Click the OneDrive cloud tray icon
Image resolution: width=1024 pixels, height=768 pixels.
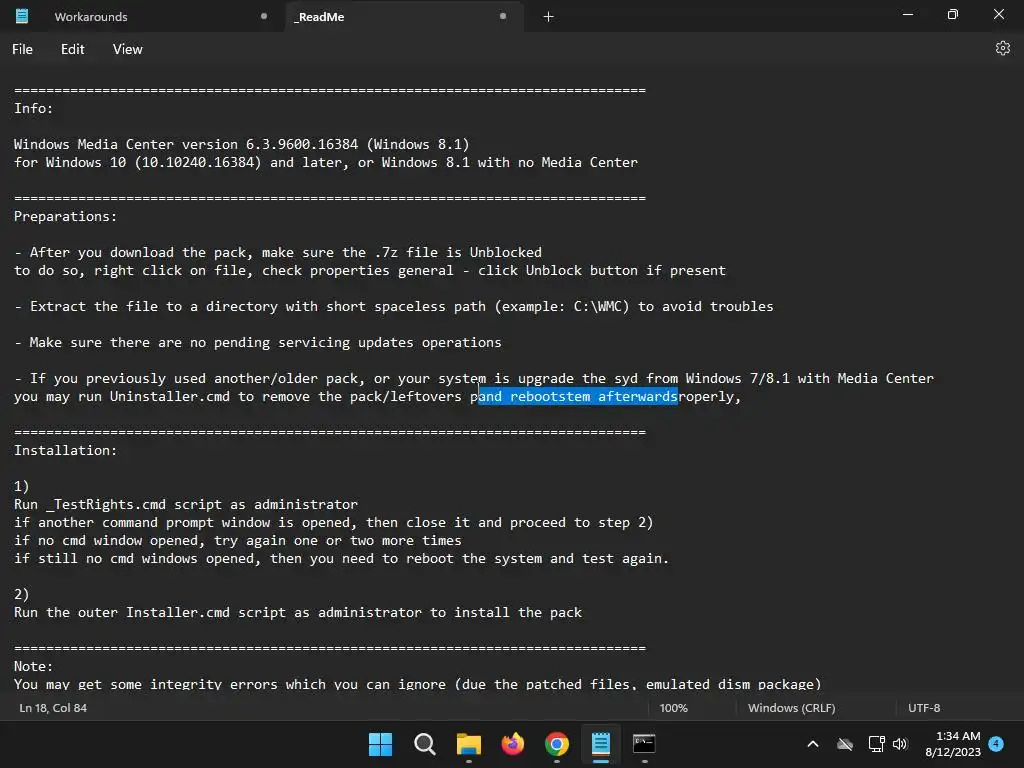tap(845, 744)
